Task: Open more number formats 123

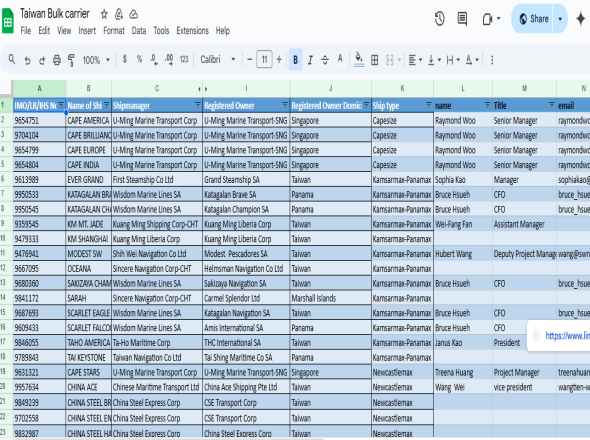Action: click(184, 59)
